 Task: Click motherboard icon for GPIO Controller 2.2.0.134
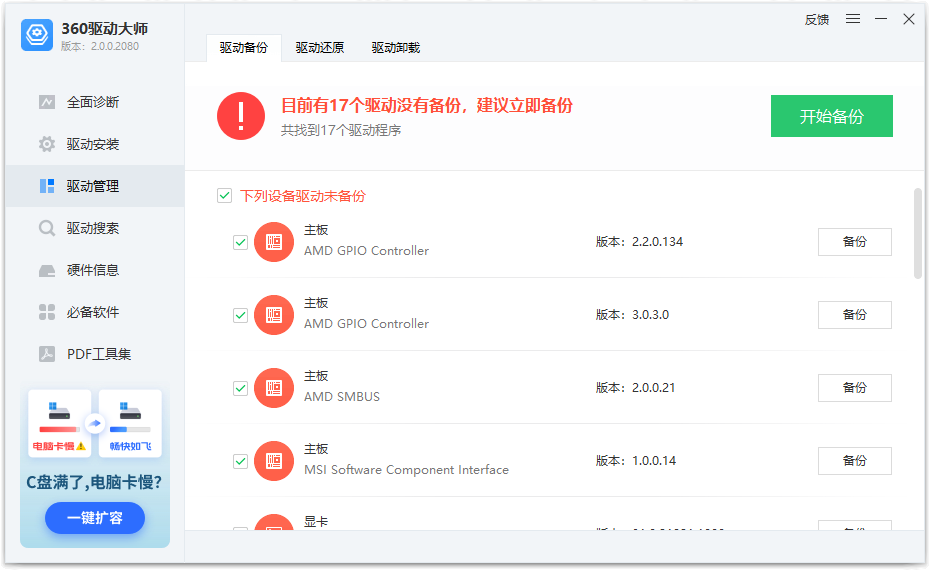click(274, 242)
